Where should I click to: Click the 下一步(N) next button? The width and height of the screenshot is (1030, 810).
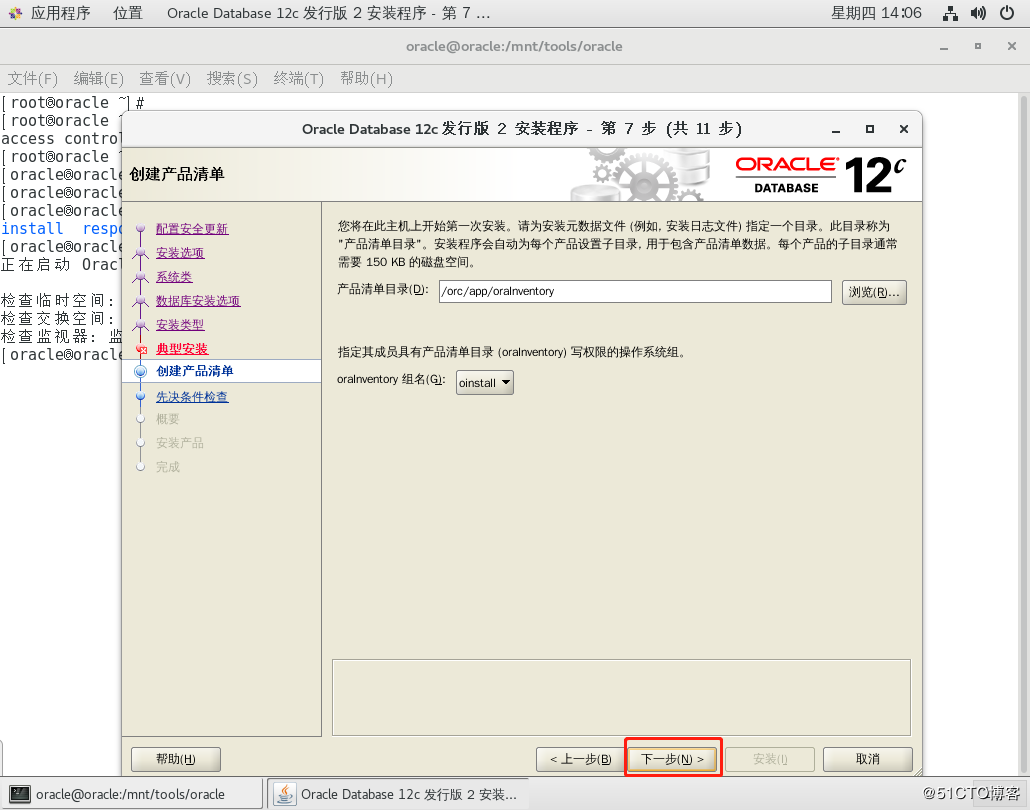(672, 759)
